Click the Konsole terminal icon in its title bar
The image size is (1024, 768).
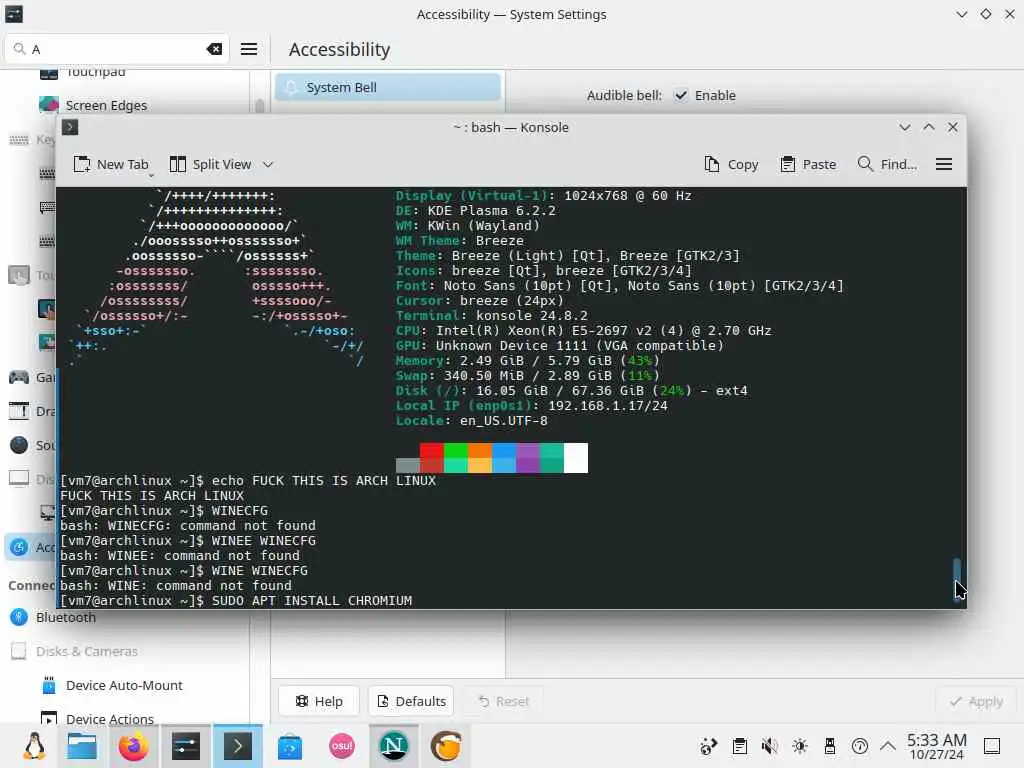70,127
